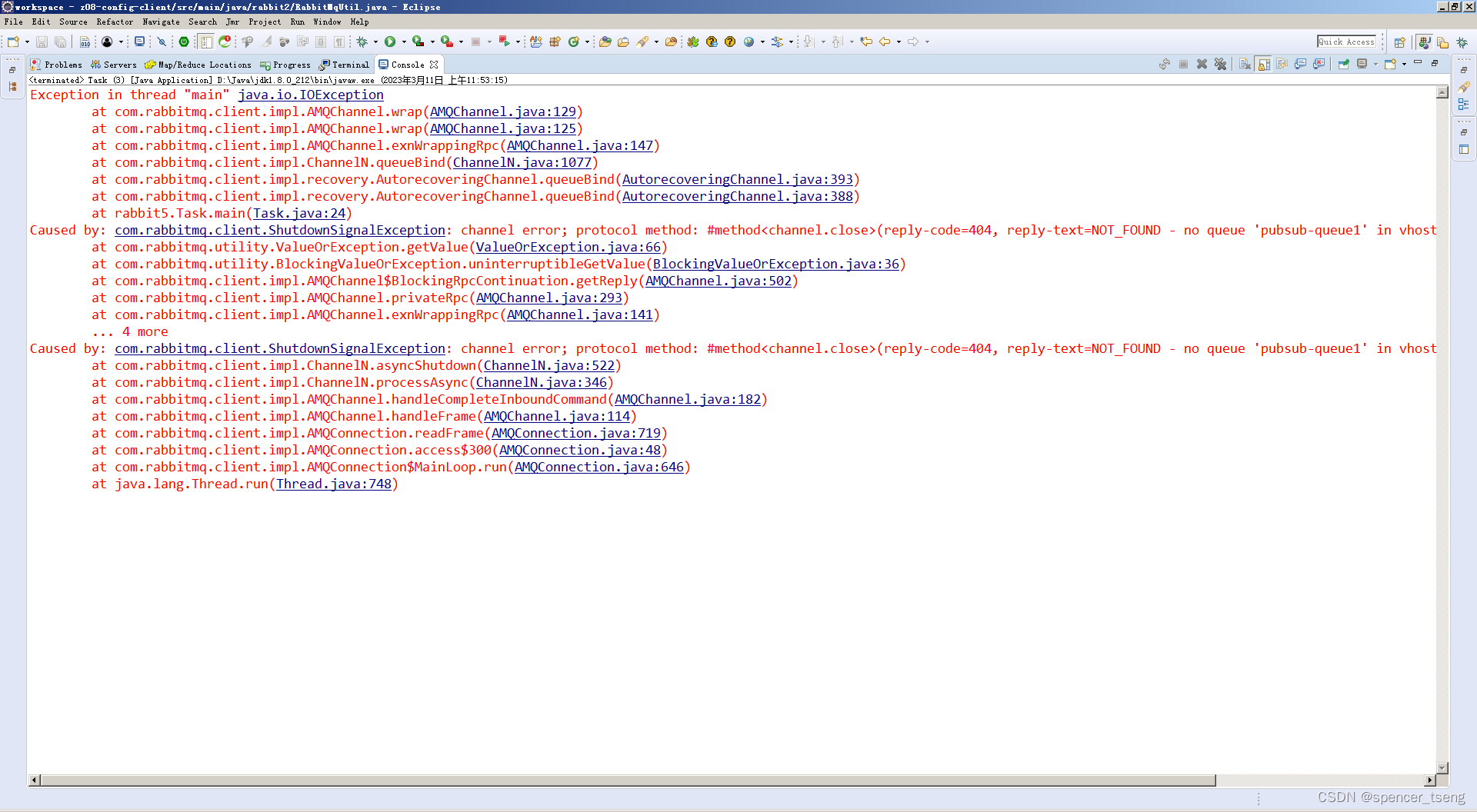Expand the Open Console dropdown
The height and width of the screenshot is (812, 1477).
tap(1404, 65)
